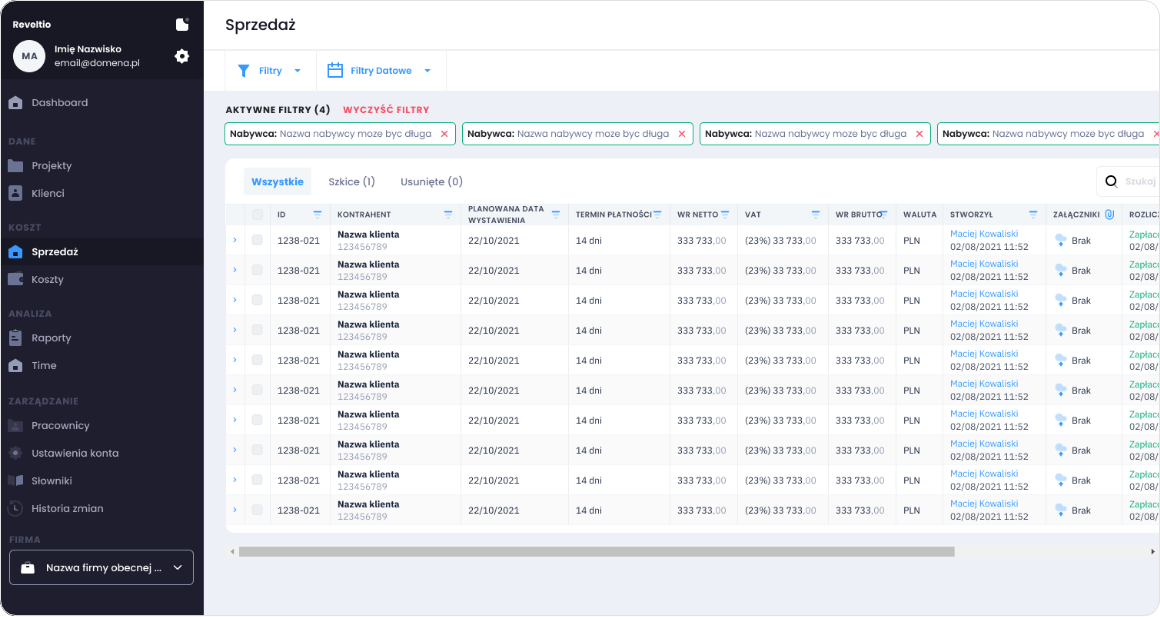The width and height of the screenshot is (1160, 617).
Task: Click the Dashboard home icon in sidebar
Action: pos(15,102)
